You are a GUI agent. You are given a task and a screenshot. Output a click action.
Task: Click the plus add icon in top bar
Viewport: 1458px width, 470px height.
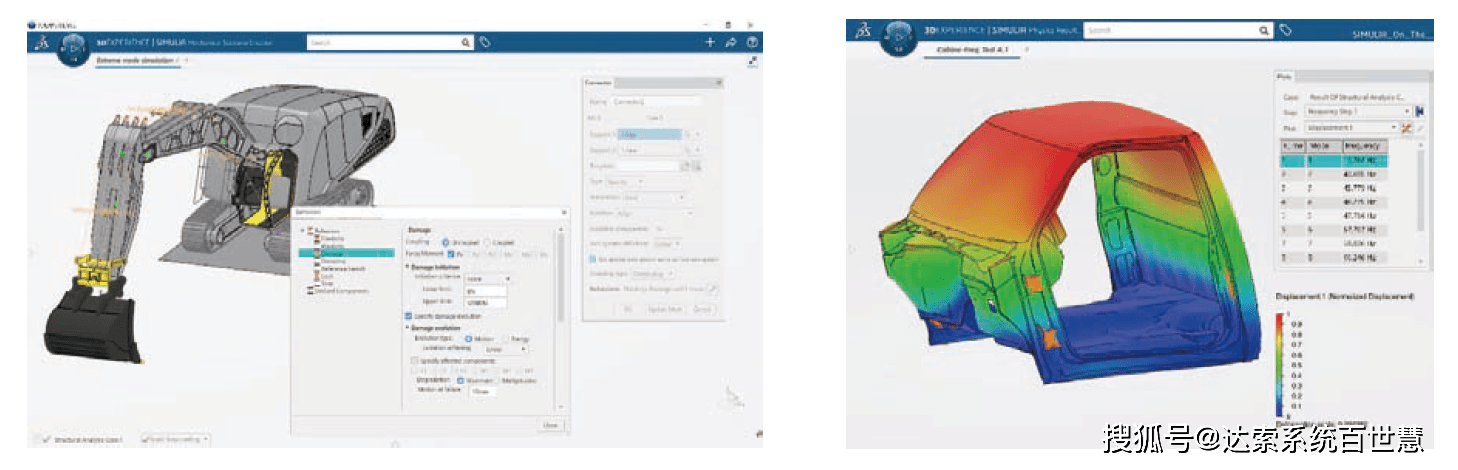tap(711, 42)
